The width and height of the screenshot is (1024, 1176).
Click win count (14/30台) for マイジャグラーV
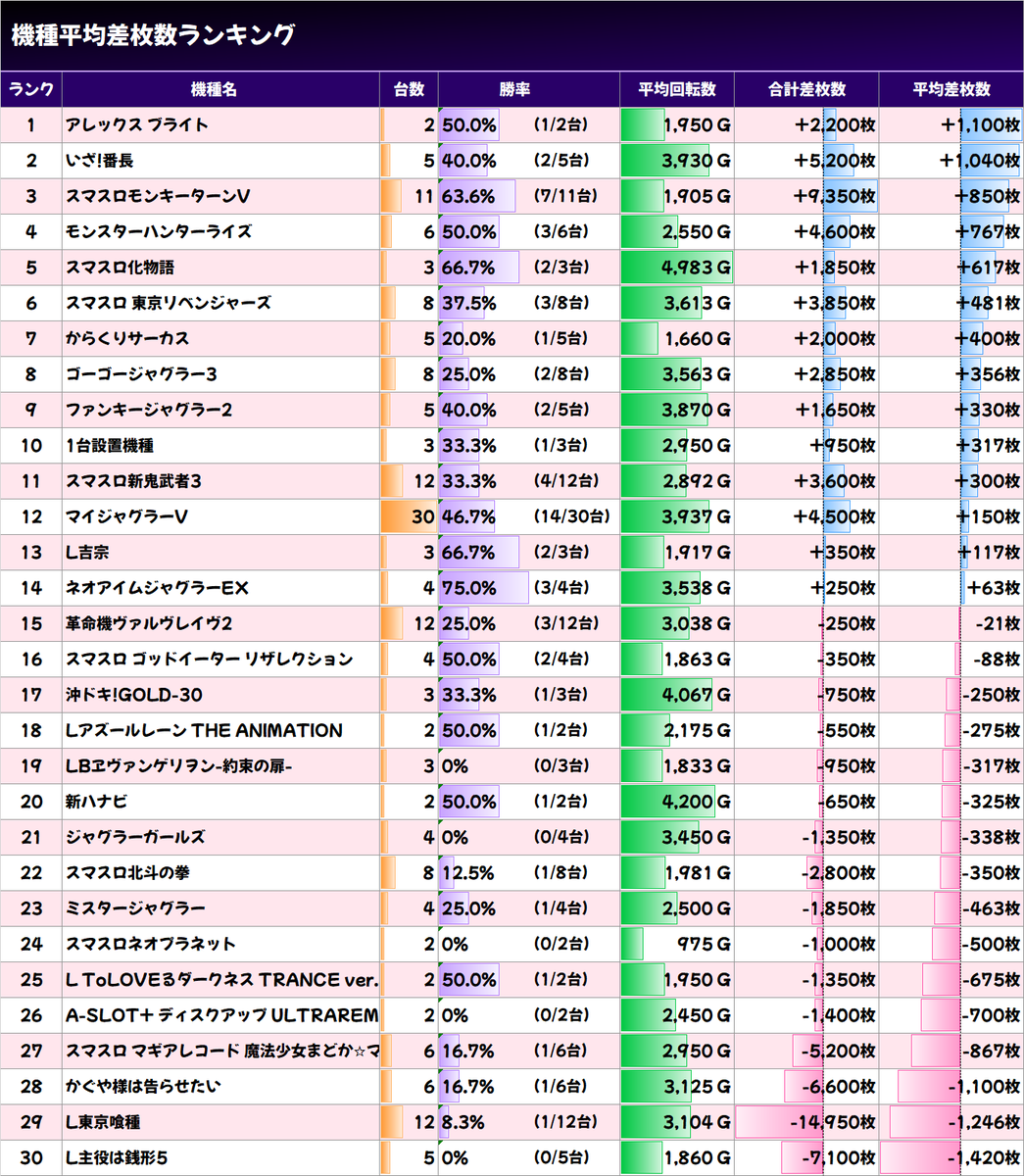[571, 516]
